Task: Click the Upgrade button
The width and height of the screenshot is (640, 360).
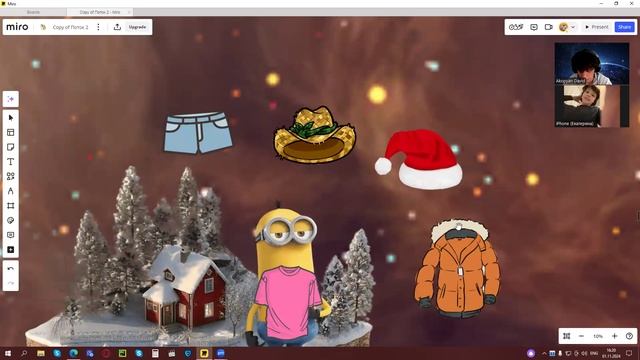Action: pos(137,27)
